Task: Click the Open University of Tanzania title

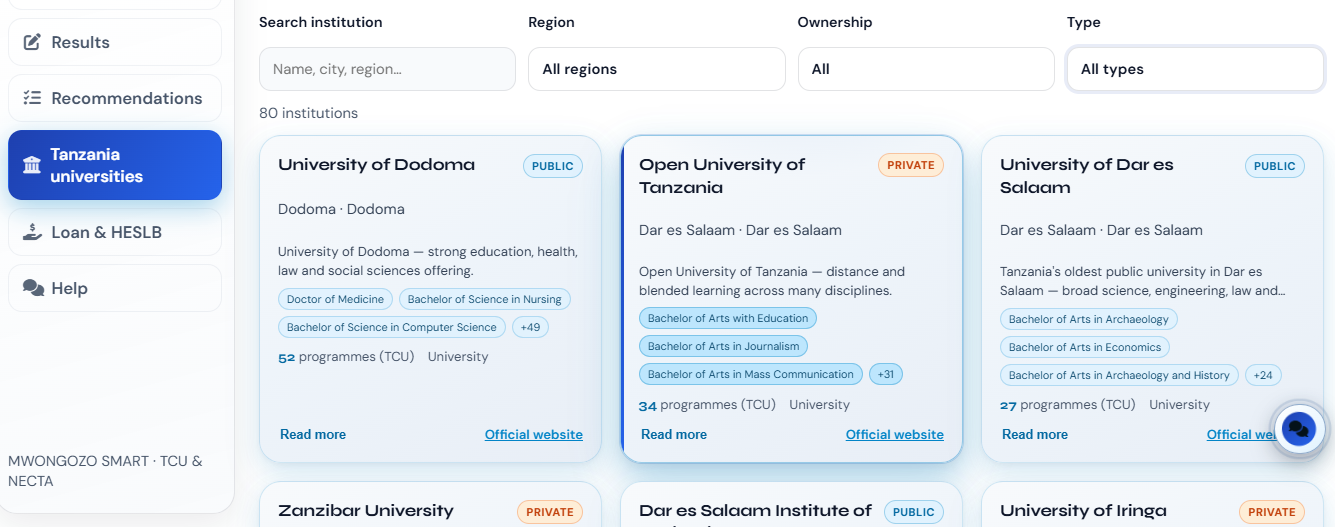Action: pos(722,176)
